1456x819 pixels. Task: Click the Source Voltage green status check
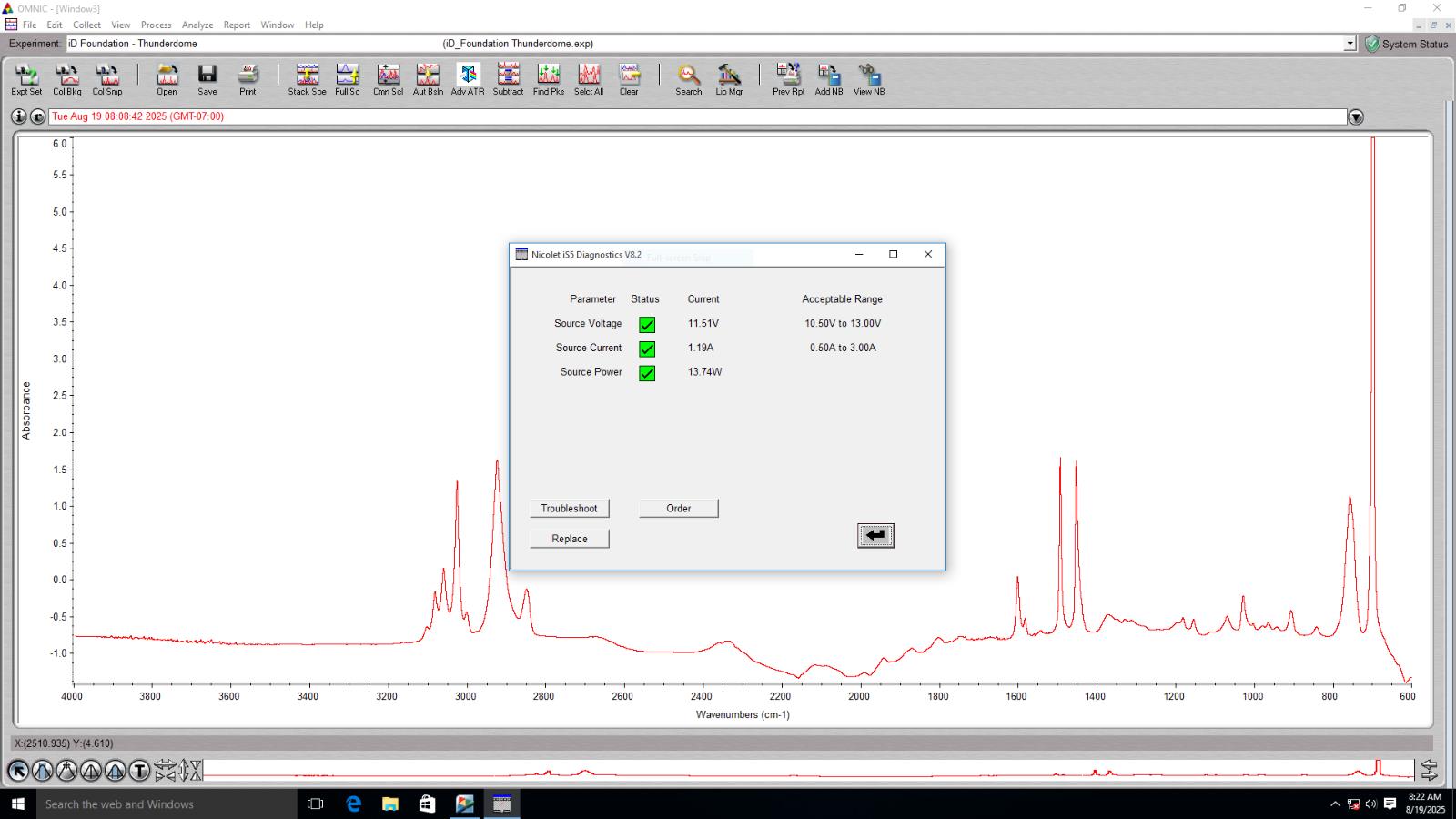(x=647, y=325)
